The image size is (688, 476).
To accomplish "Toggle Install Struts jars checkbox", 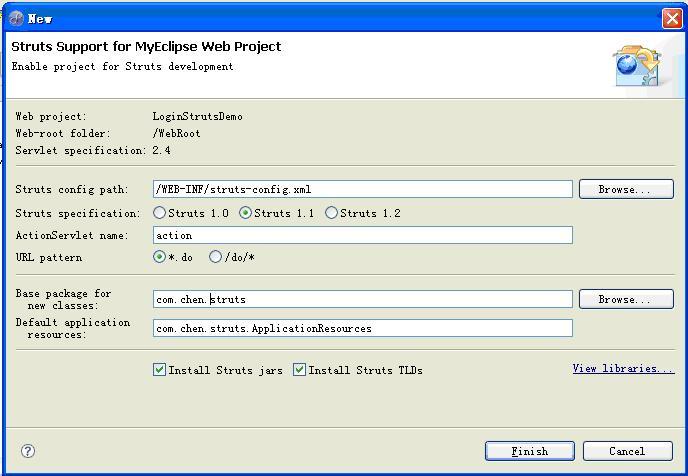I will click(x=159, y=369).
